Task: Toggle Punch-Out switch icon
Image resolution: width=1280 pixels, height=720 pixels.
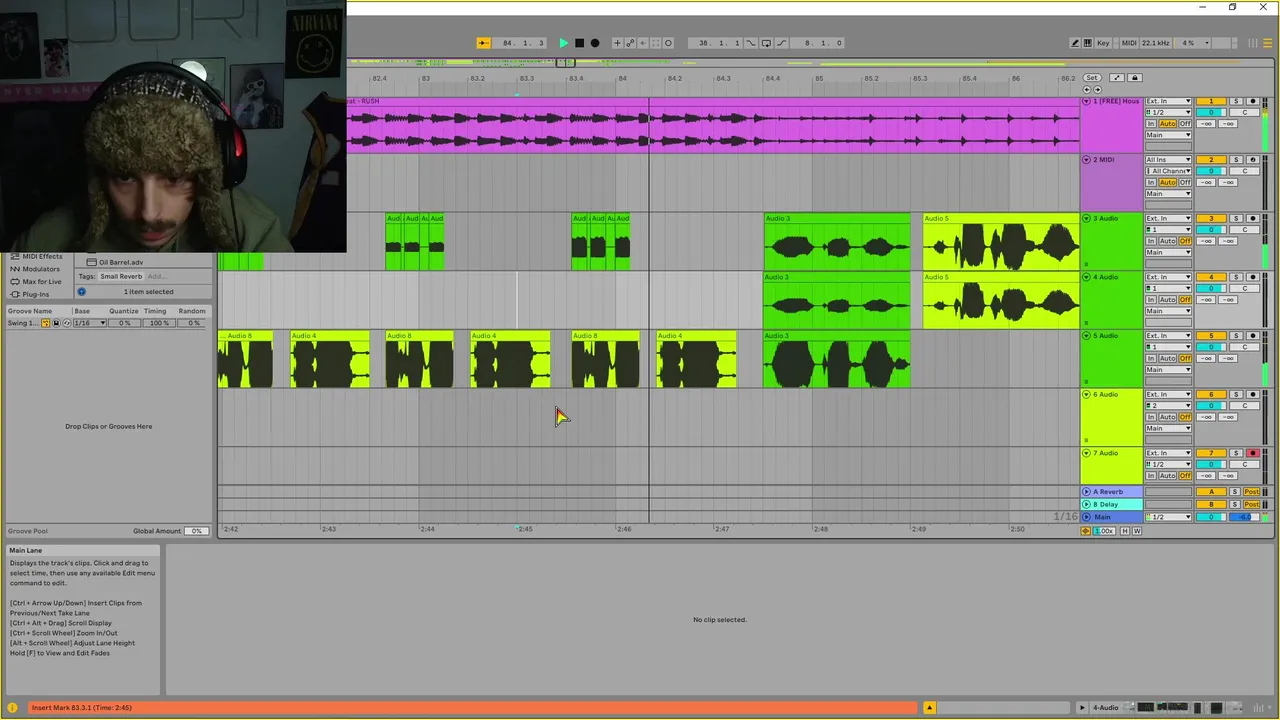Action: (781, 43)
